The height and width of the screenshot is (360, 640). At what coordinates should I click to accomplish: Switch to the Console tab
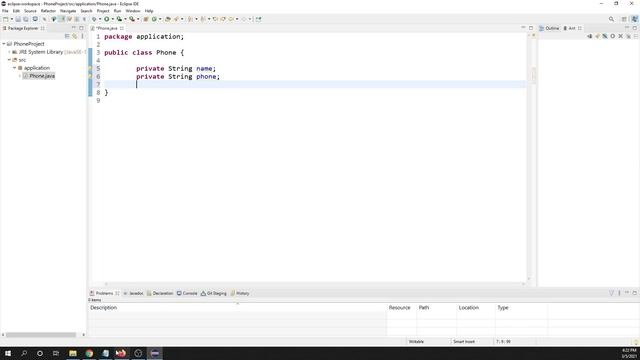[x=187, y=293]
